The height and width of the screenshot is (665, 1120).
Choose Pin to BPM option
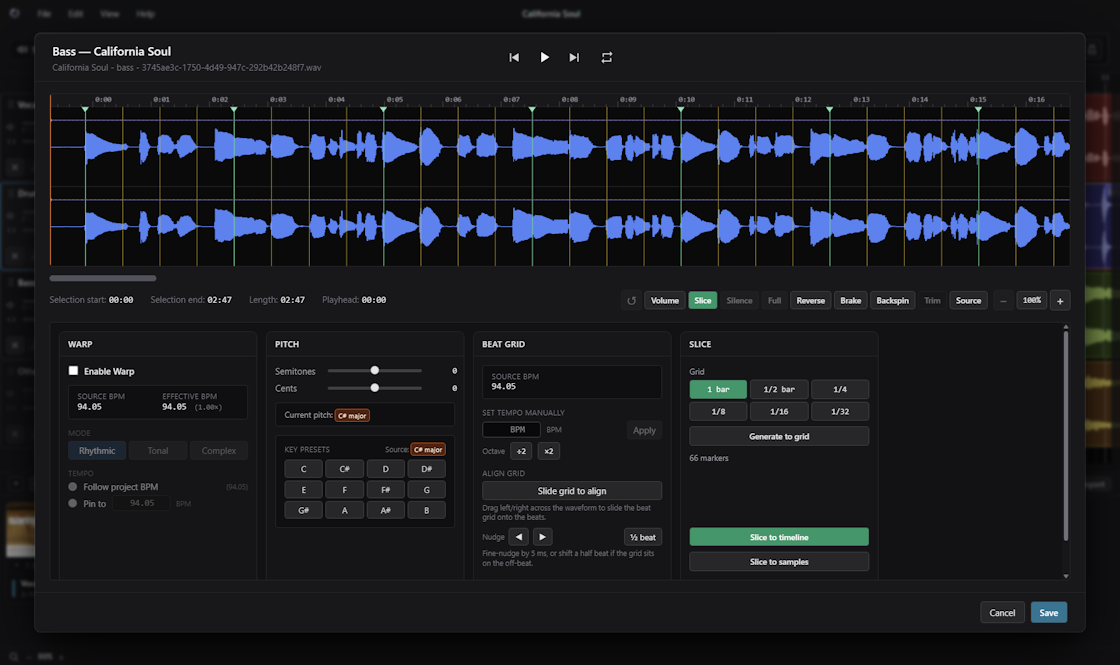(72, 503)
